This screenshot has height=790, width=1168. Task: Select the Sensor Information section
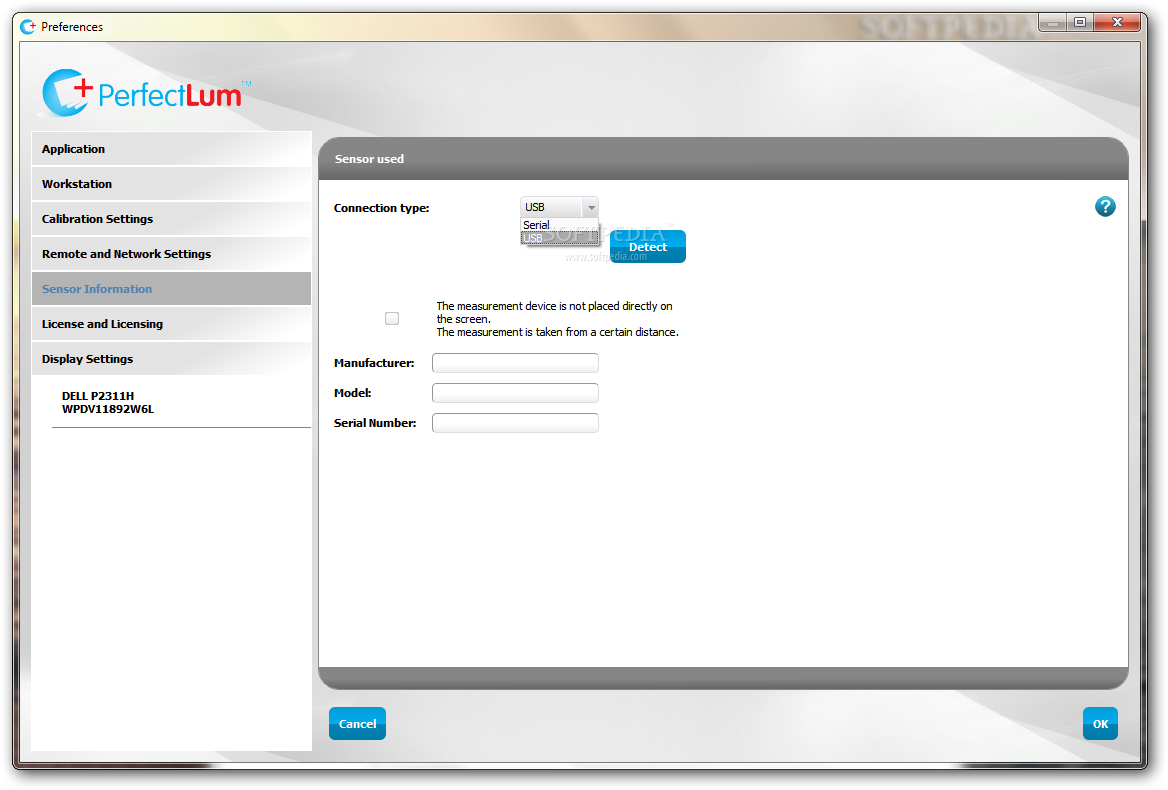click(x=171, y=289)
